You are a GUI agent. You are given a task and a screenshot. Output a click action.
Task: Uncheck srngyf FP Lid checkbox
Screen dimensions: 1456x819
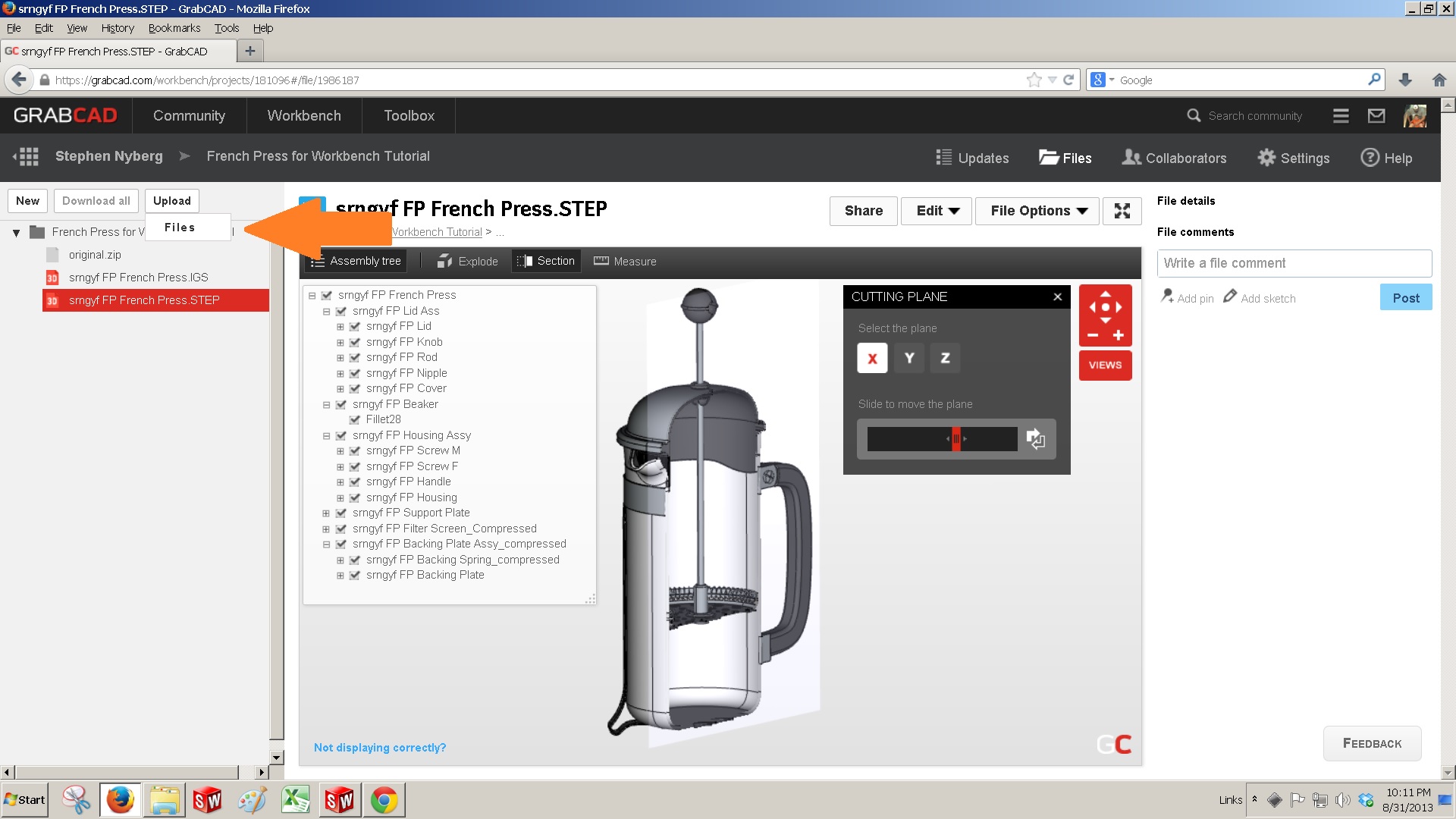coord(354,327)
